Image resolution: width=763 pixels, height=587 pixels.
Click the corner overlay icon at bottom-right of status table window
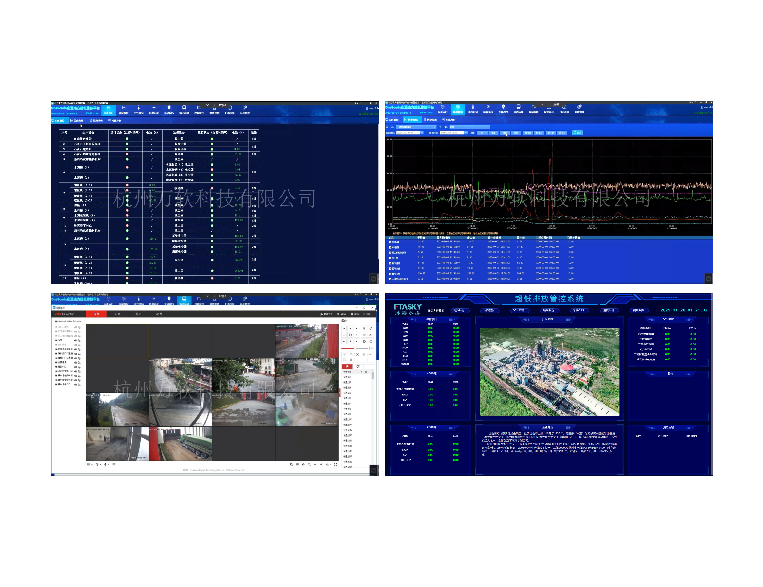pos(374,278)
